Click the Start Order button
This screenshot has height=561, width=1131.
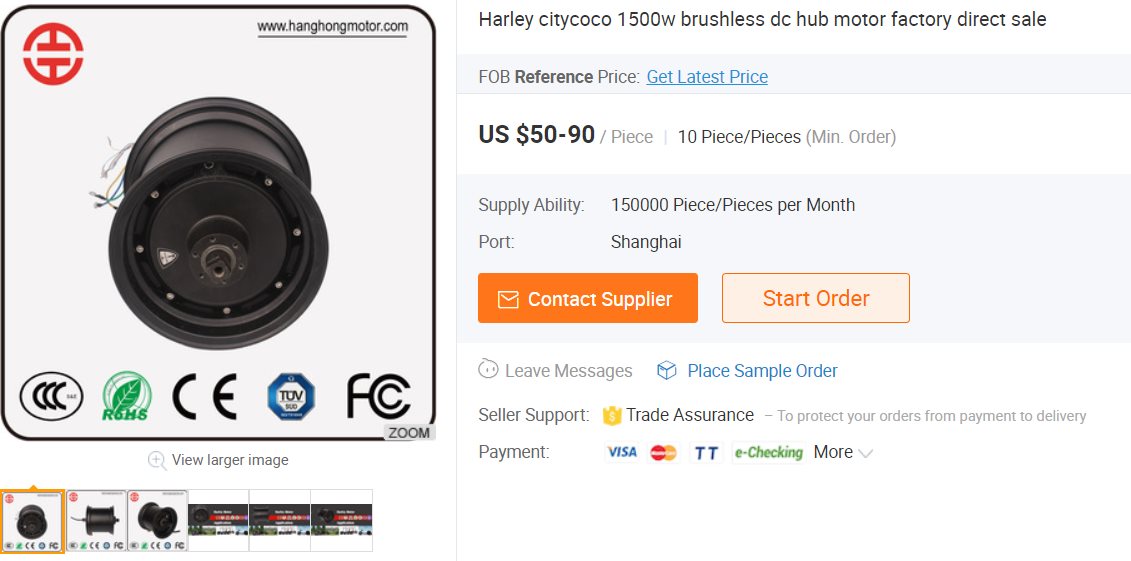coord(816,298)
